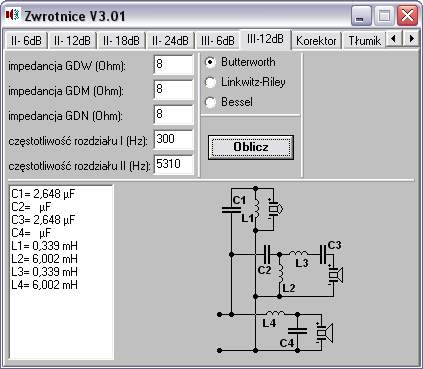Image resolution: width=423 pixels, height=369 pixels.
Task: Click the L4= 6,002 mH result line
Action: (44, 285)
